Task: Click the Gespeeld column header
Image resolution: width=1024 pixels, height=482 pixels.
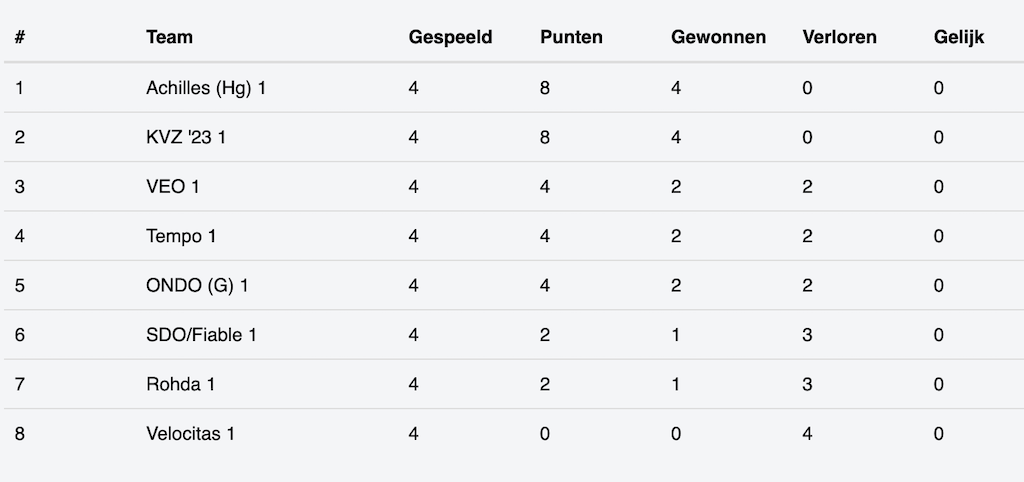Action: 450,38
